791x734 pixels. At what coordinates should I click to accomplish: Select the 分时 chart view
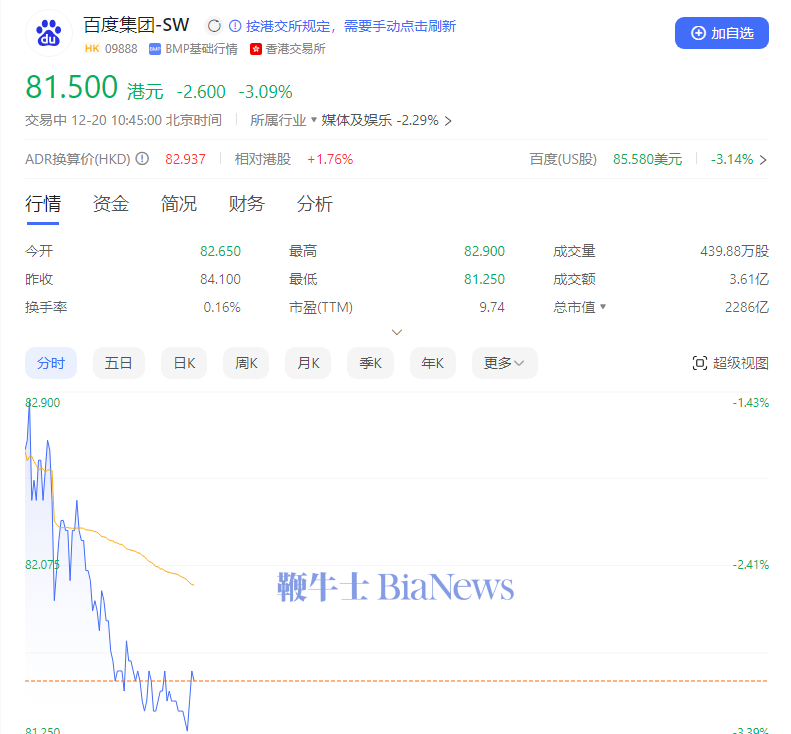click(51, 363)
